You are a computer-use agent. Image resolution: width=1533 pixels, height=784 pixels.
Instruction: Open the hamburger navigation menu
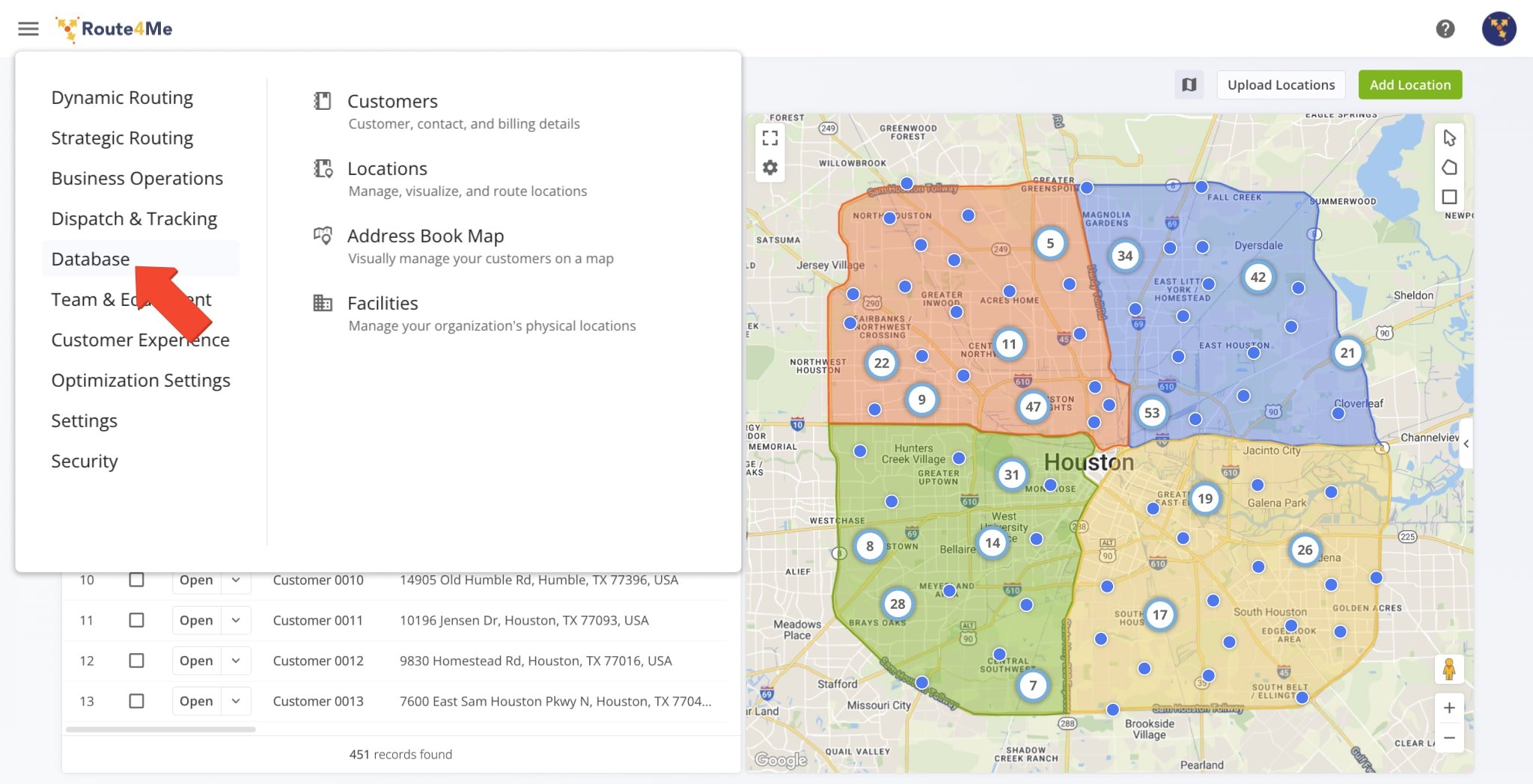(x=28, y=28)
